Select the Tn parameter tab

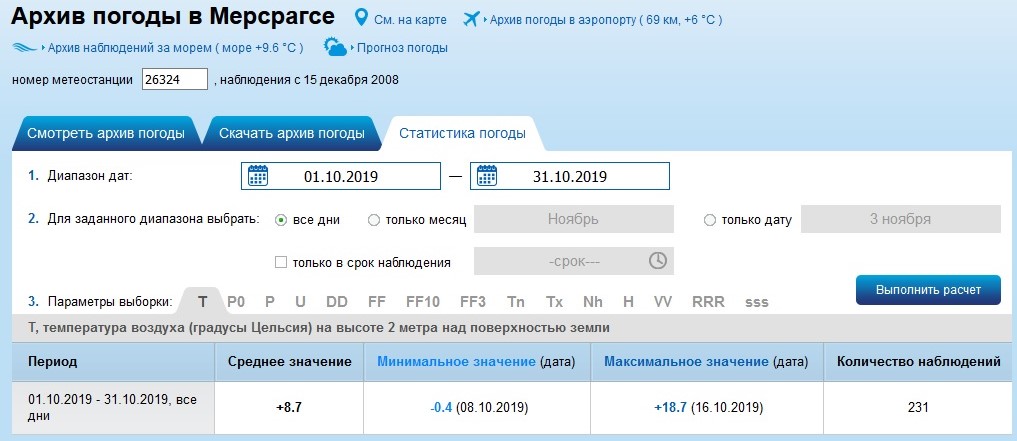pyautogui.click(x=516, y=302)
